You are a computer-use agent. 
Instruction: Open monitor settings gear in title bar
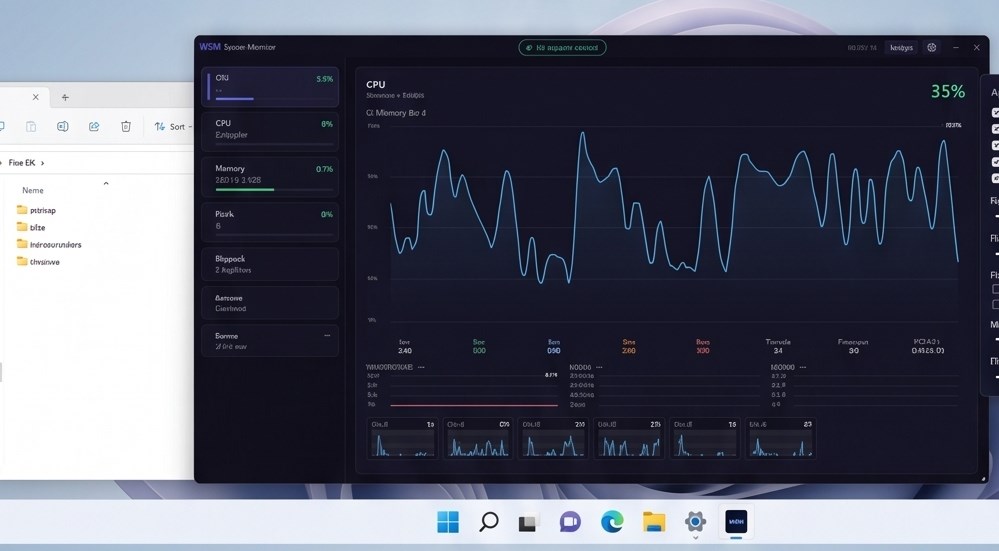[931, 47]
